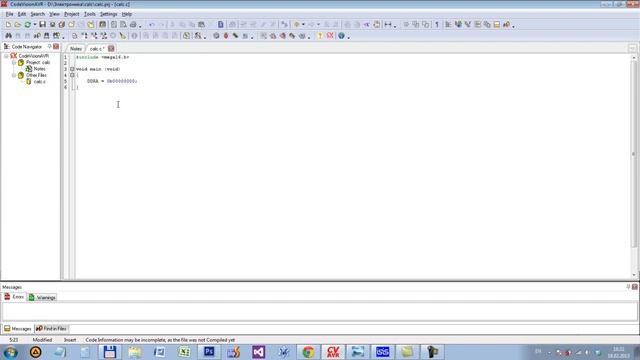Select Project: calc in navigator tree

coord(38,62)
